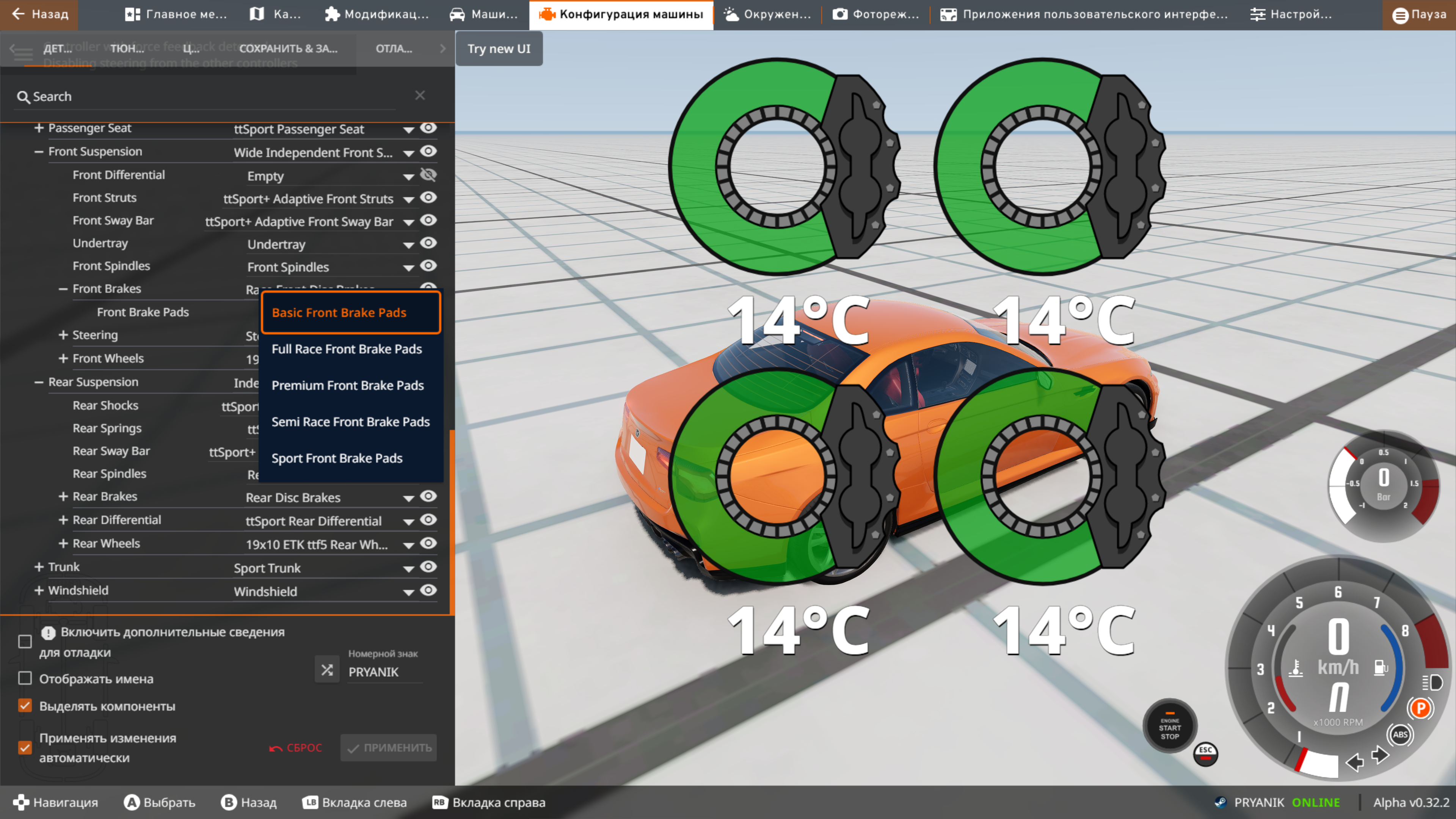Expand the Trunk part group
The width and height of the screenshot is (1456, 819).
click(x=38, y=567)
